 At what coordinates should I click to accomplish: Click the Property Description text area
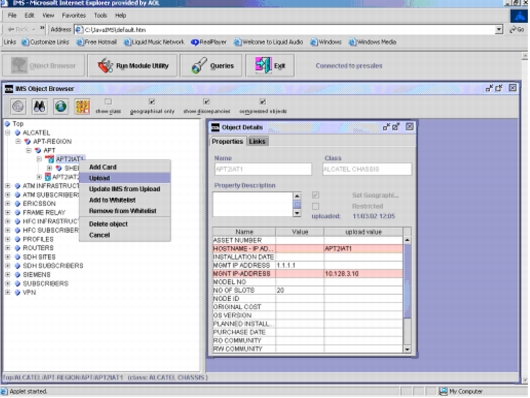[x=252, y=204]
